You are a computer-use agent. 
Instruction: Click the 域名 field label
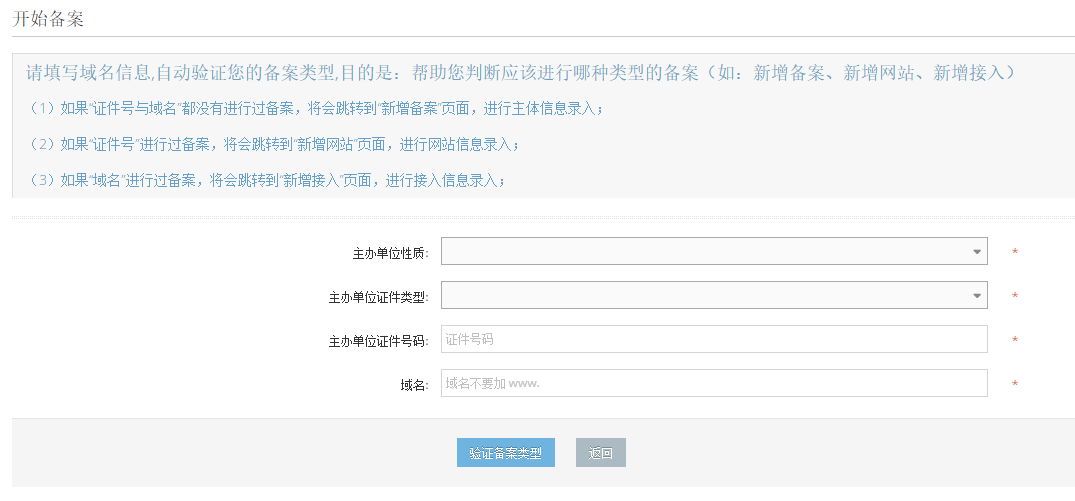[x=414, y=385]
